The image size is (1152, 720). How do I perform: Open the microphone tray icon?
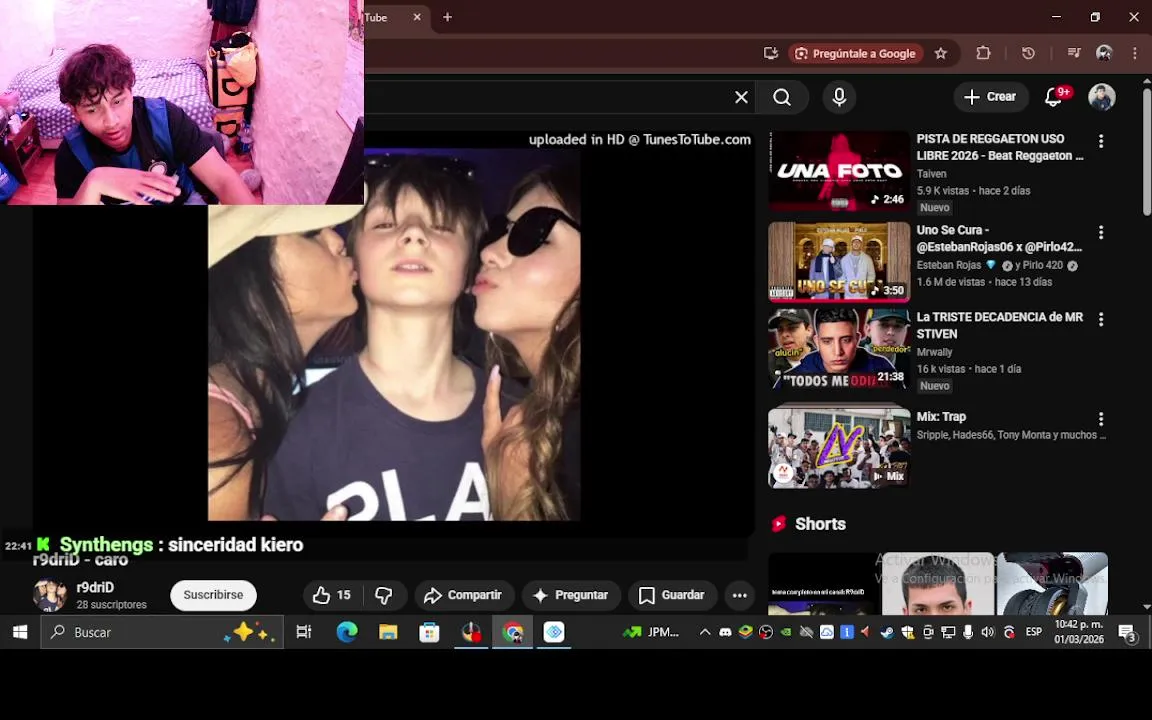pyautogui.click(x=968, y=632)
